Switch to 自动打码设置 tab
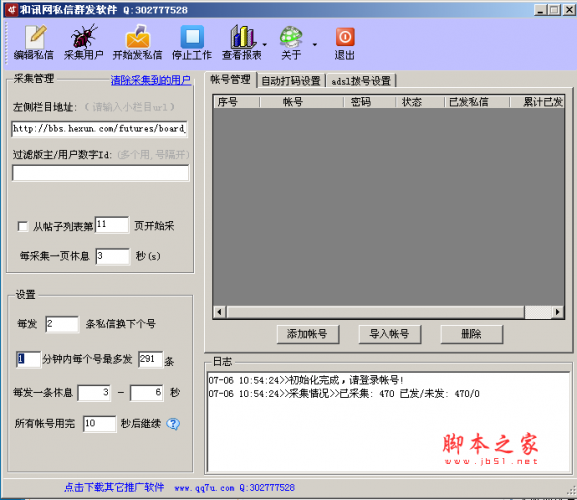Viewport: 577px width, 500px height. (x=291, y=81)
